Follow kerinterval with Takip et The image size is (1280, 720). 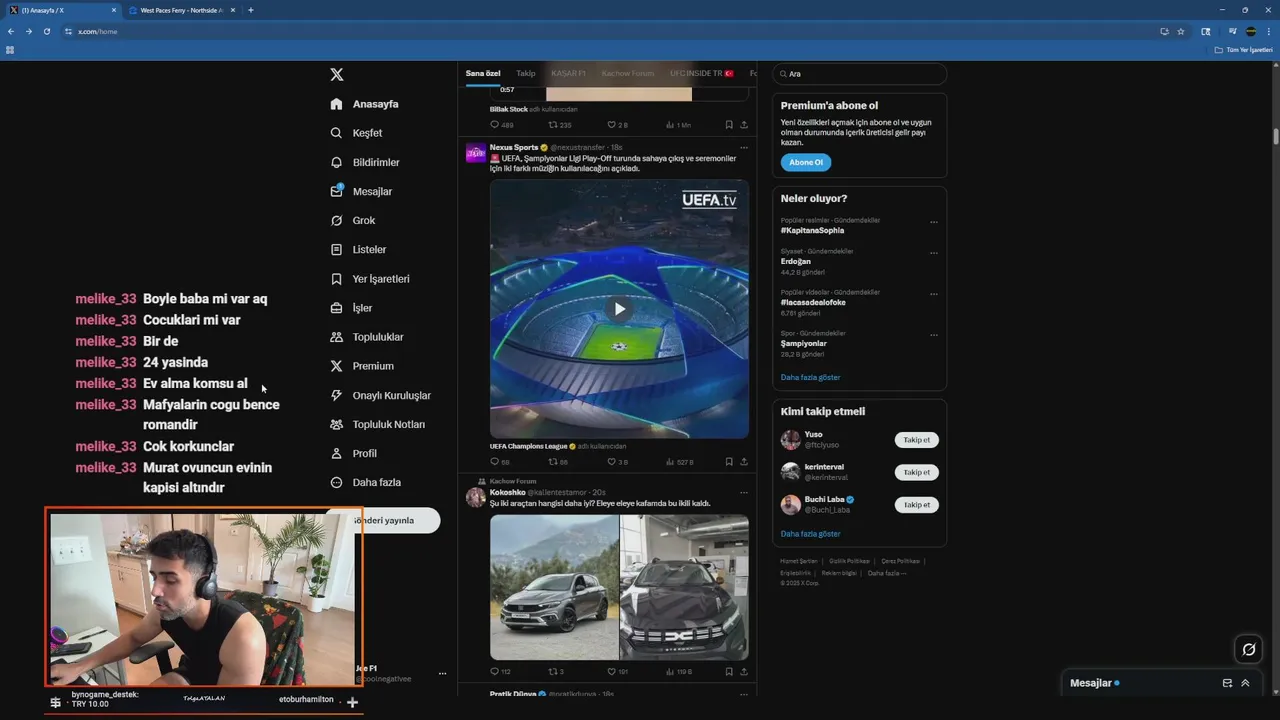click(x=916, y=472)
